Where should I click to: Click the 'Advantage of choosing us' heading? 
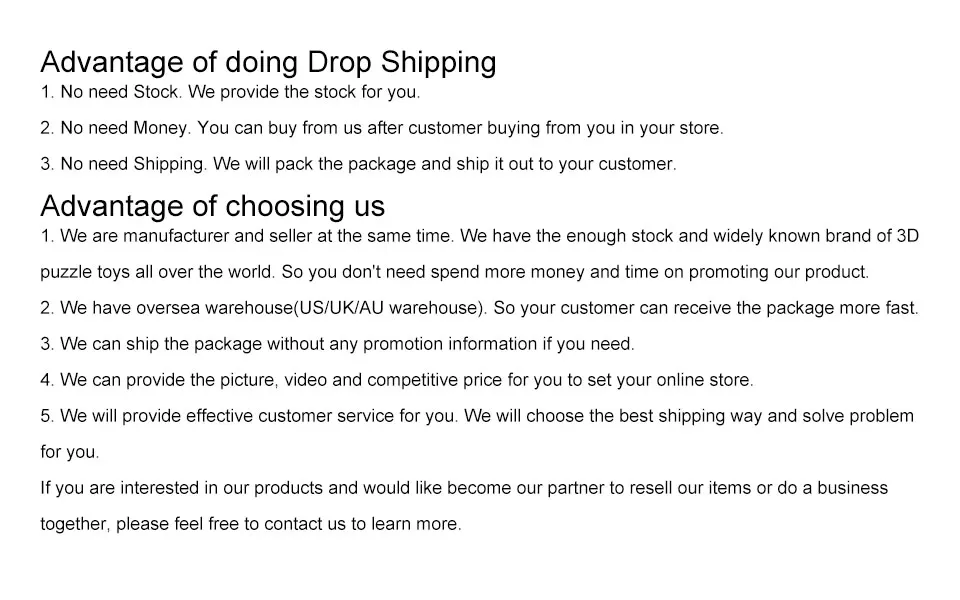pyautogui.click(x=212, y=206)
